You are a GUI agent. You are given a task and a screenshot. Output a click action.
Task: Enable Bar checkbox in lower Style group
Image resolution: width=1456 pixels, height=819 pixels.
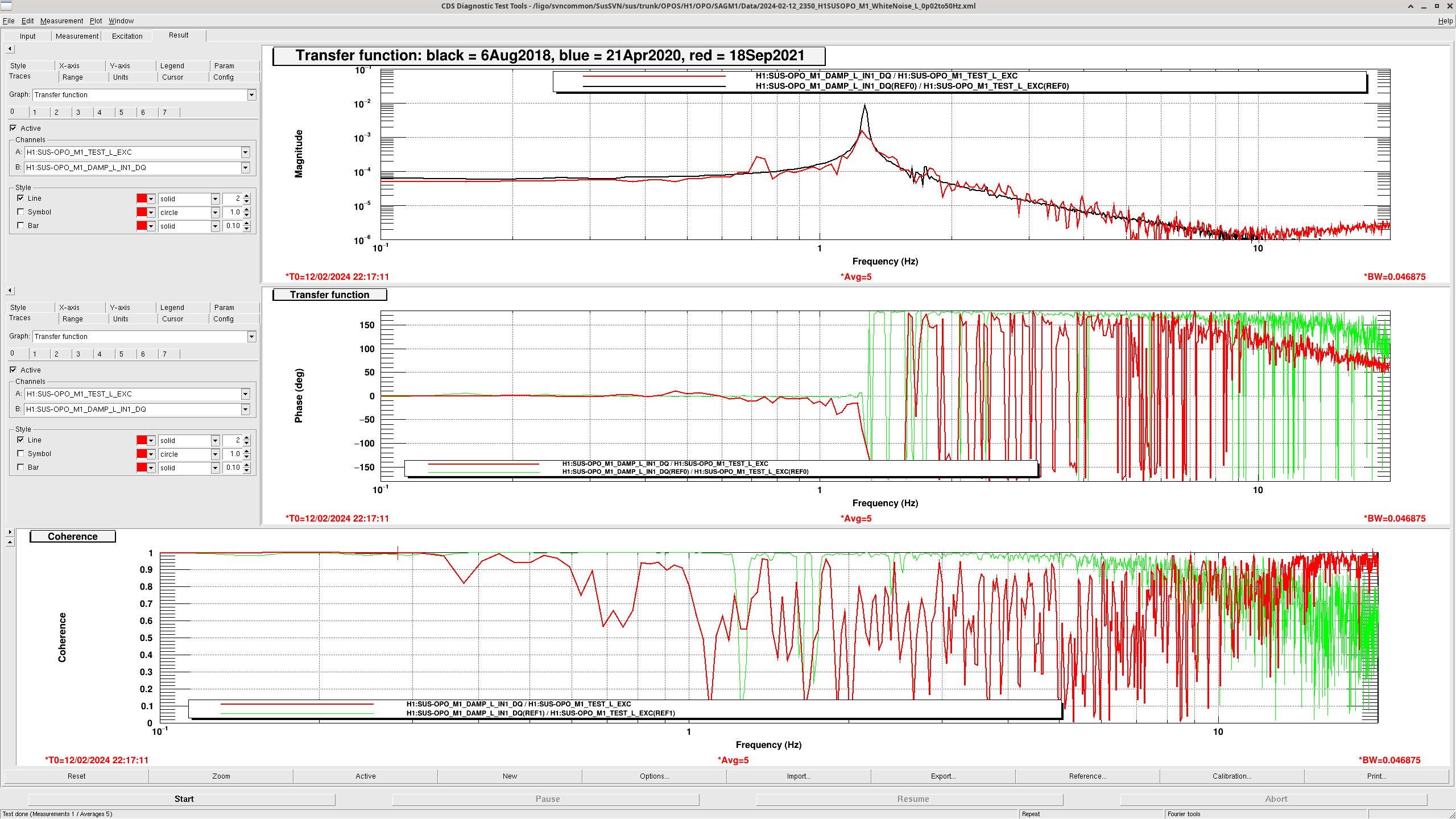tap(21, 468)
